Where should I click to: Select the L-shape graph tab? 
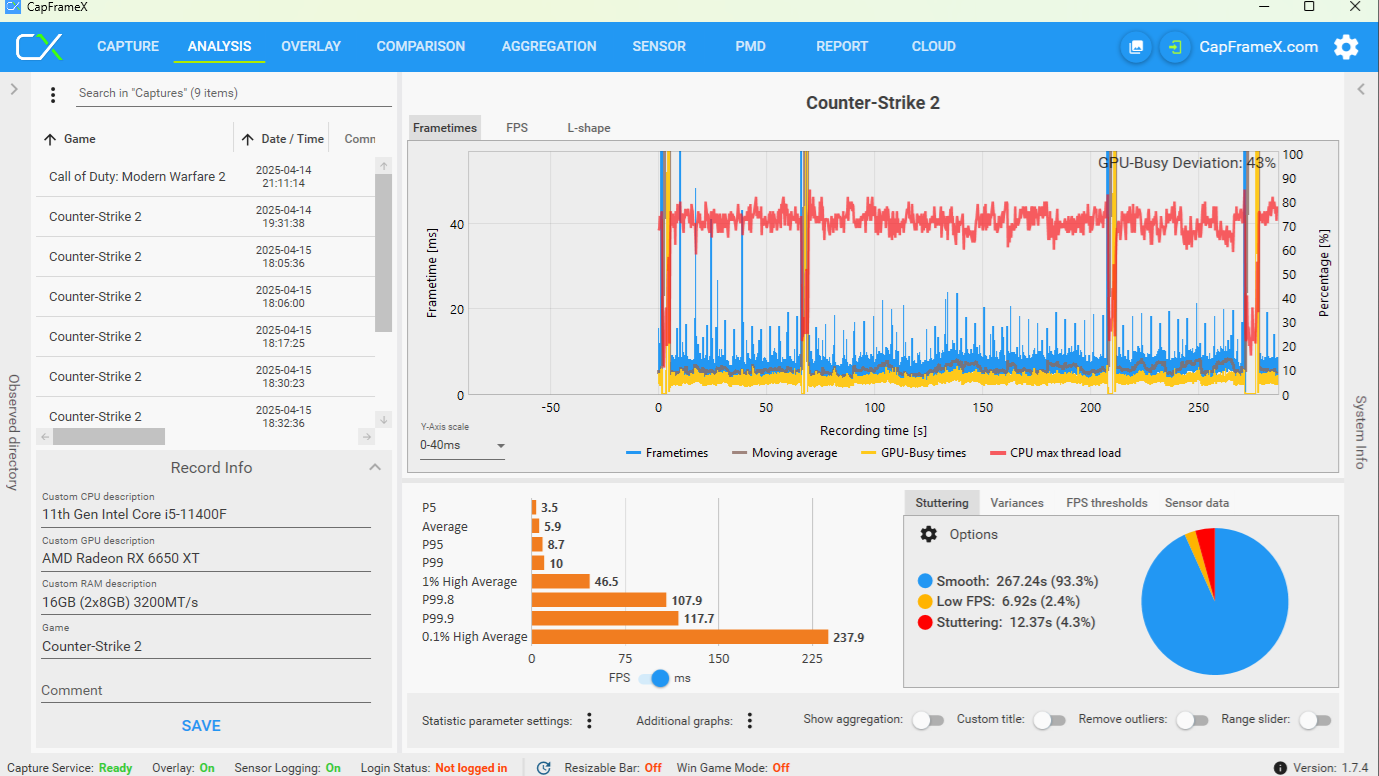[589, 128]
